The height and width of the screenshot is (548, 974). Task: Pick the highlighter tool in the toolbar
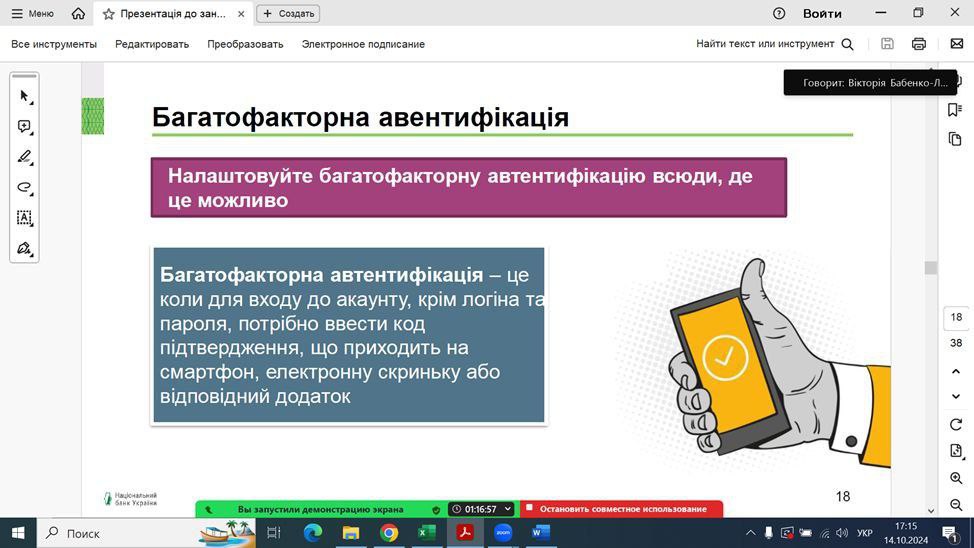point(24,157)
